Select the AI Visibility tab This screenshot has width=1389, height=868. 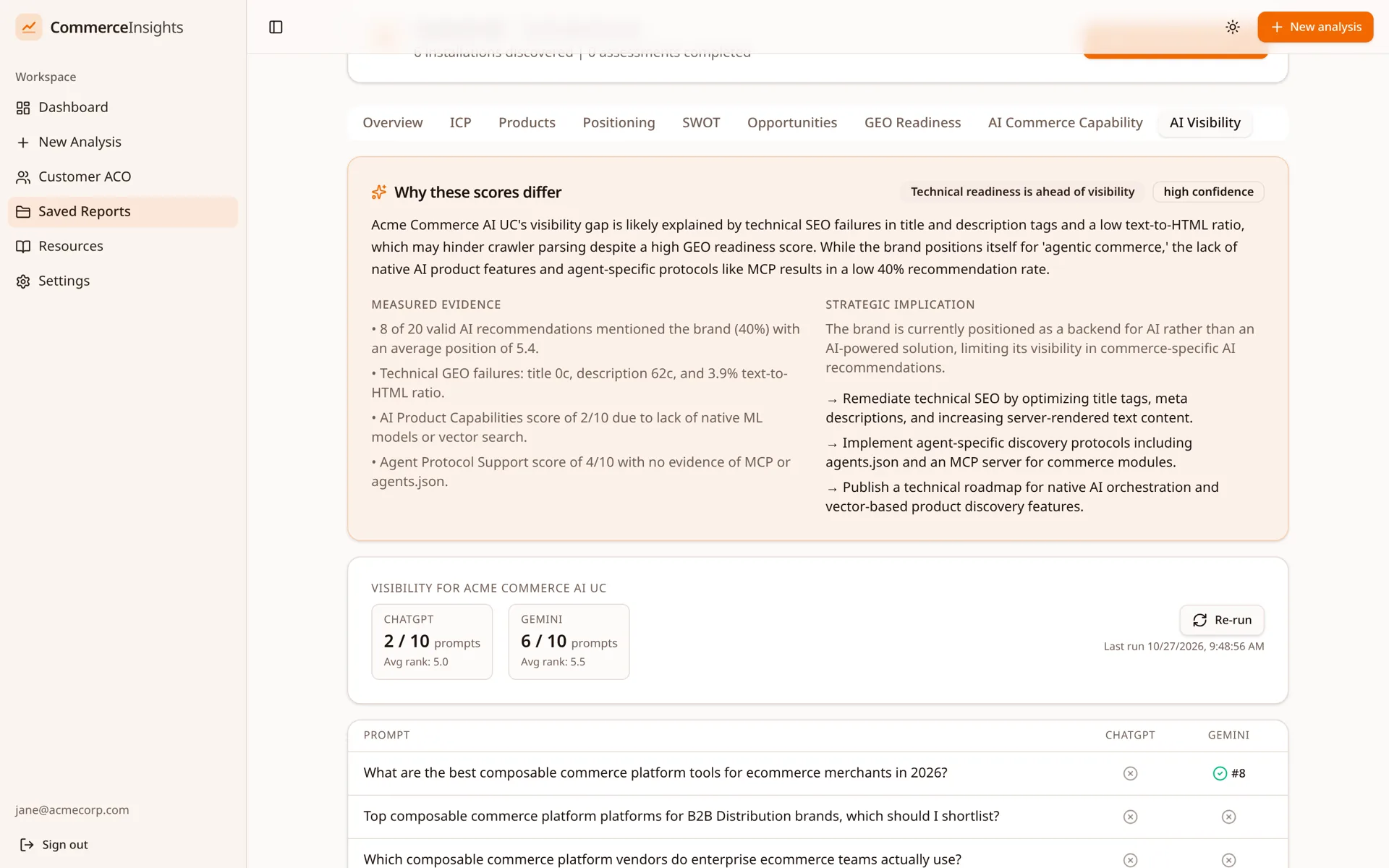[x=1205, y=122]
